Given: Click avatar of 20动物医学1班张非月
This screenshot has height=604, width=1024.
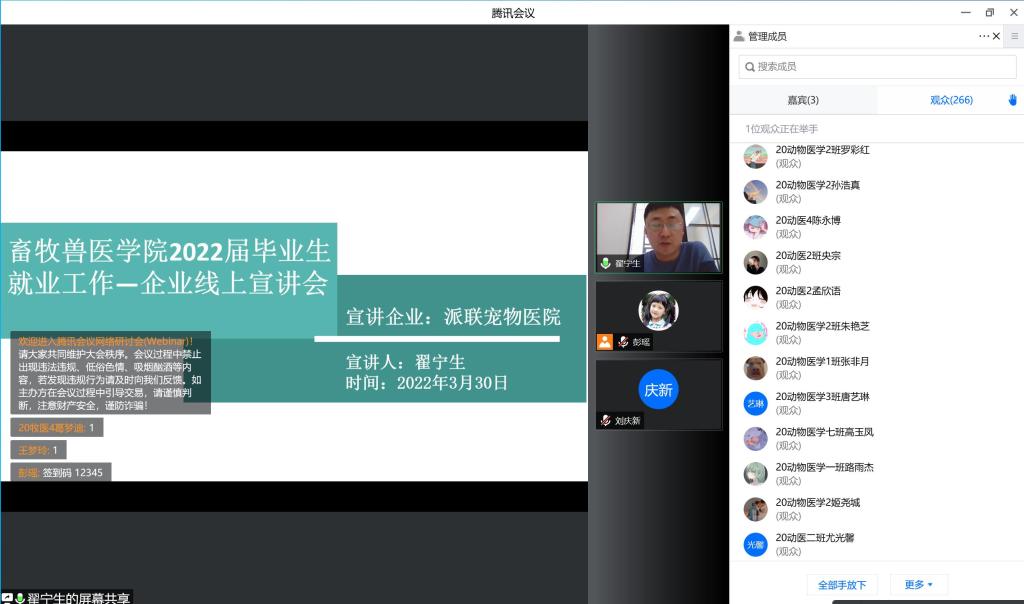Looking at the screenshot, I should 756,368.
